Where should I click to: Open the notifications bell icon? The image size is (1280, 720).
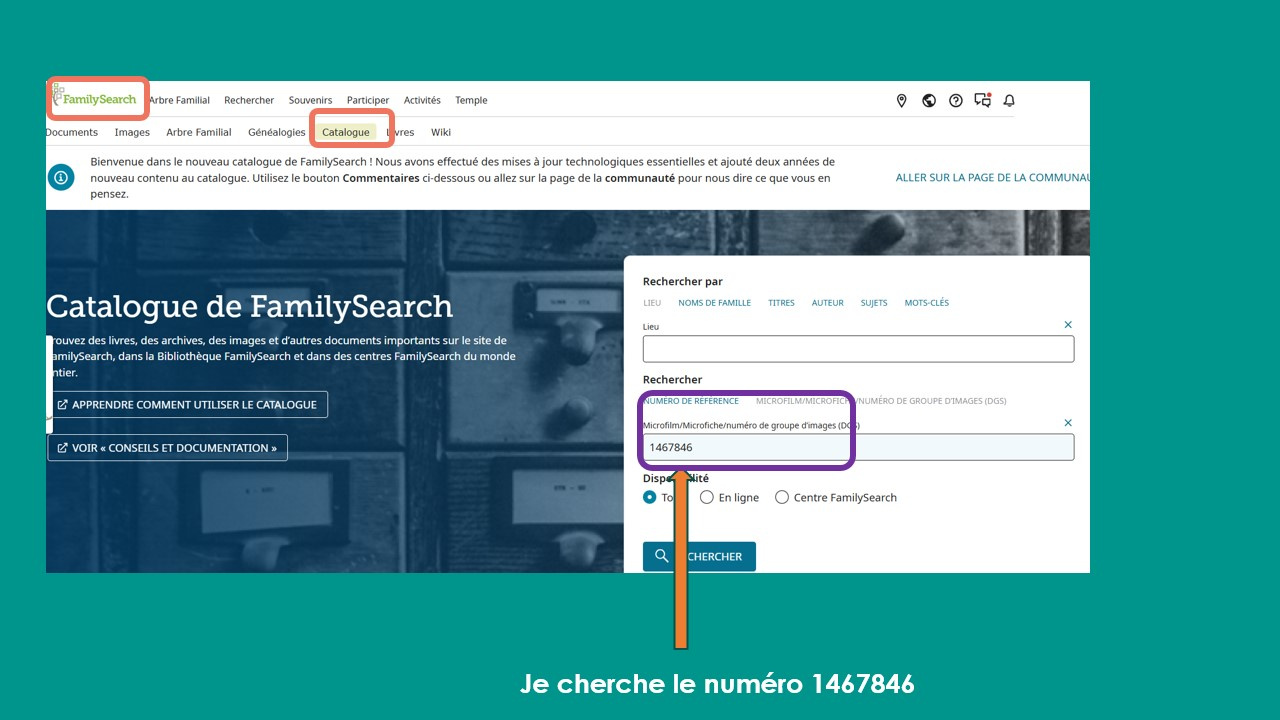[1009, 100]
